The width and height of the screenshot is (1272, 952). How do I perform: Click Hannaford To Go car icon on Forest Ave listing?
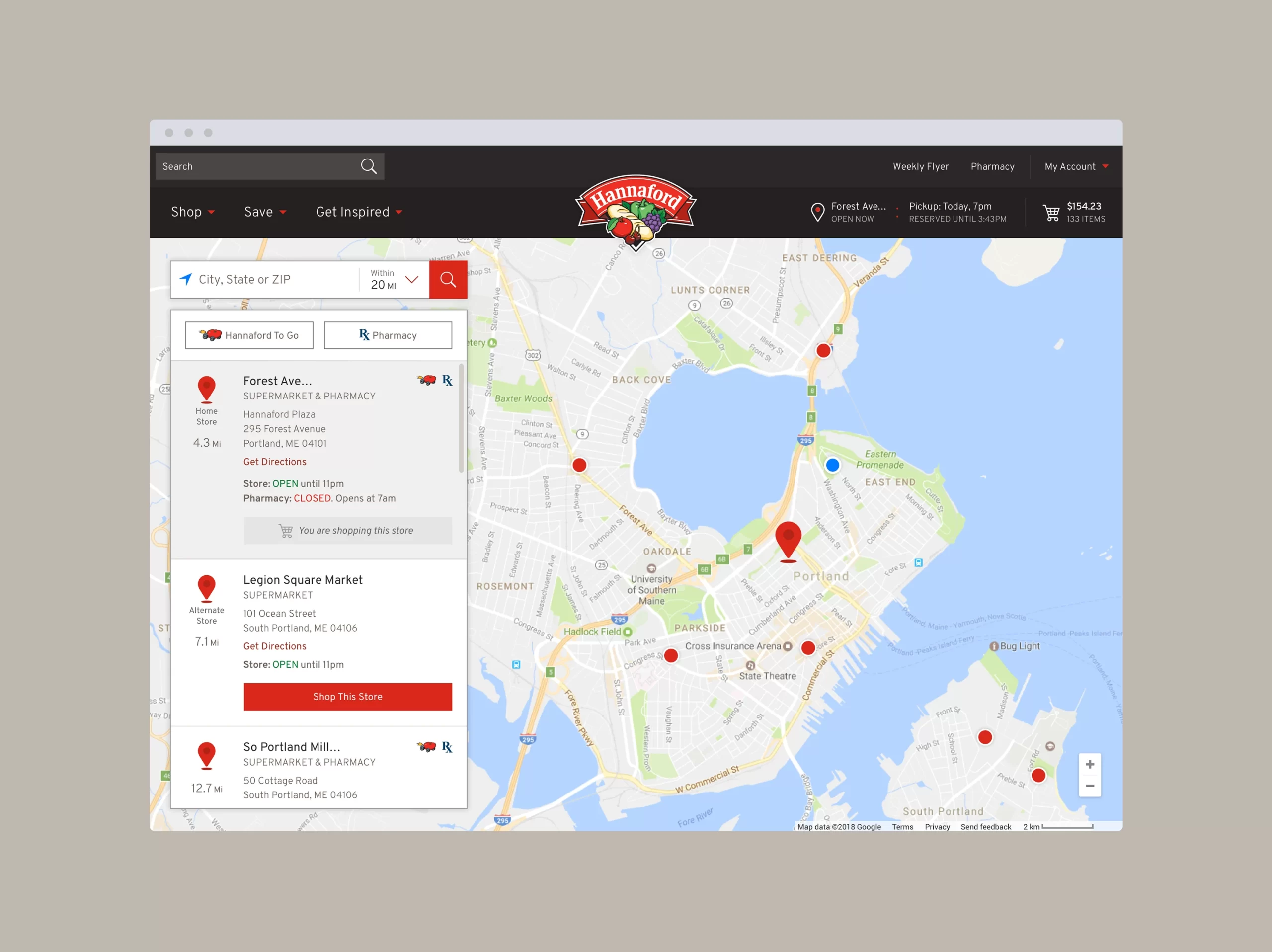point(427,380)
